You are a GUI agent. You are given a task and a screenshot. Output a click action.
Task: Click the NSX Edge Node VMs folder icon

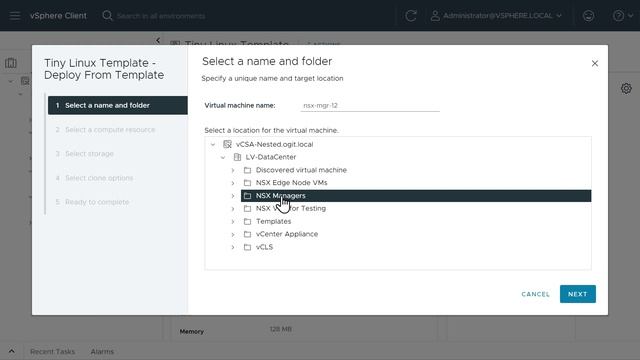(x=247, y=182)
